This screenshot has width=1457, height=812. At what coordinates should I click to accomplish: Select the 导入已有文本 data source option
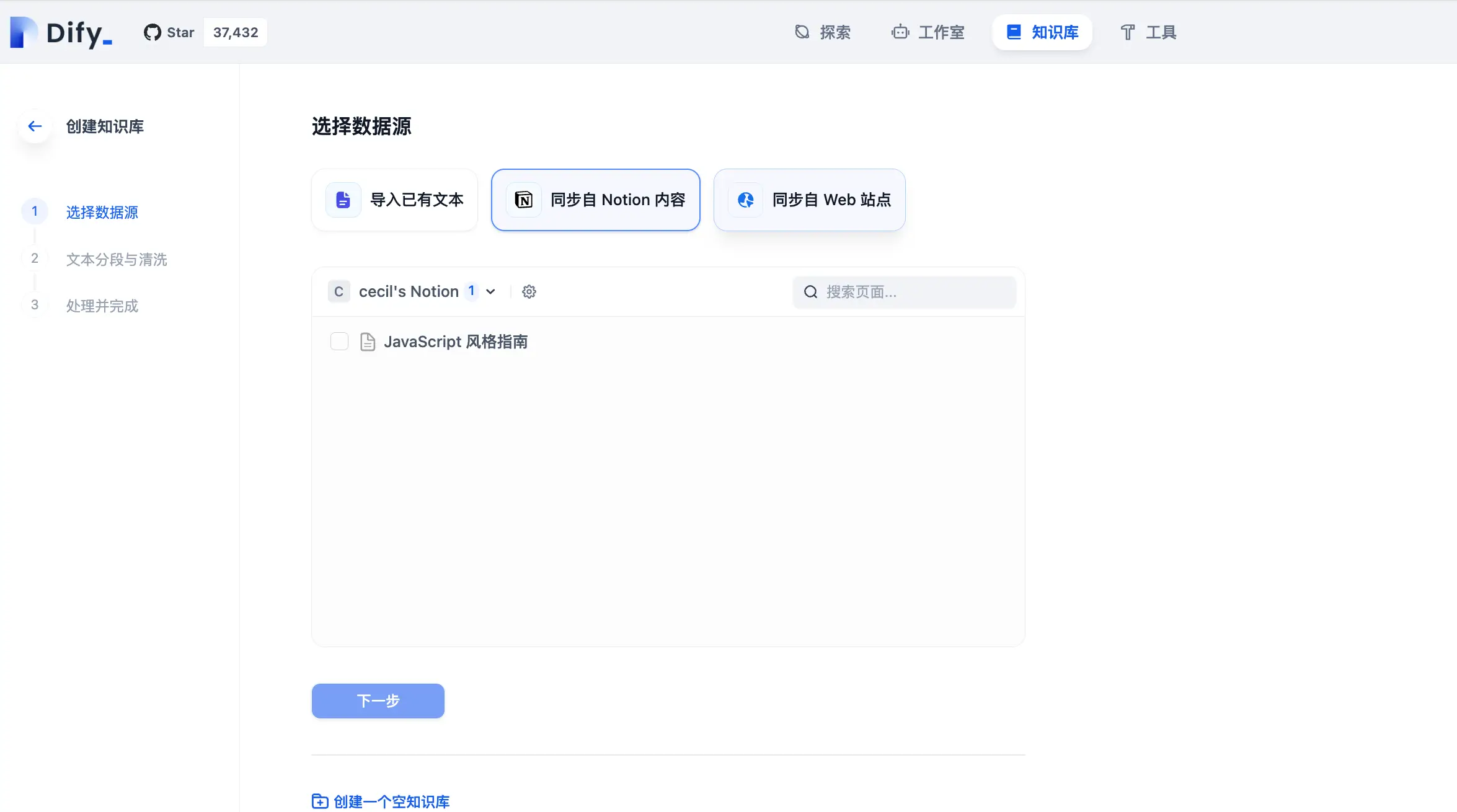click(394, 200)
